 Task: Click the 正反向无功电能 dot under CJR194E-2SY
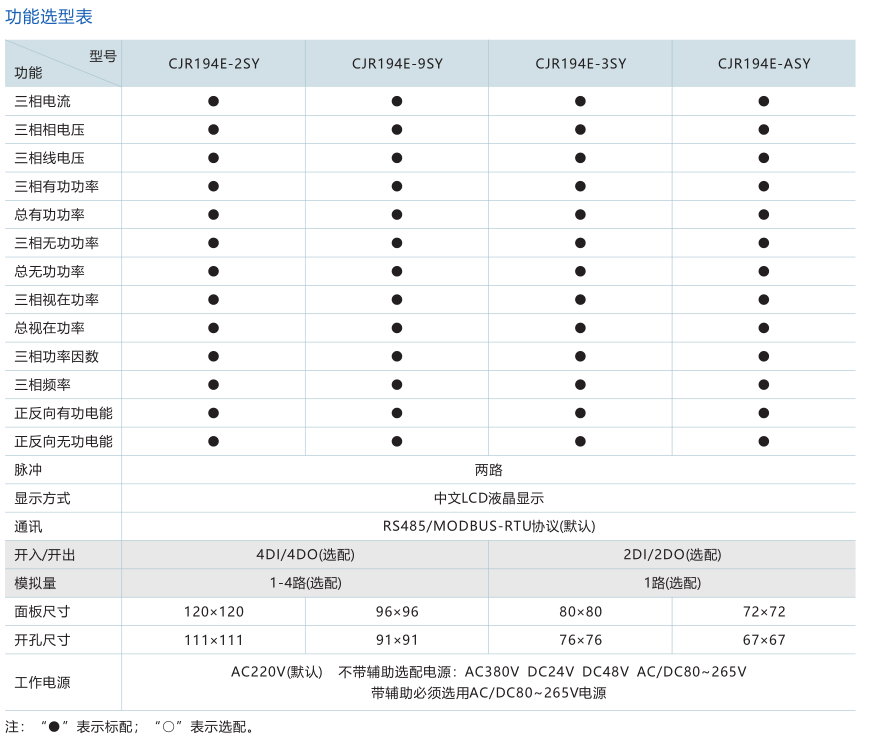point(213,441)
